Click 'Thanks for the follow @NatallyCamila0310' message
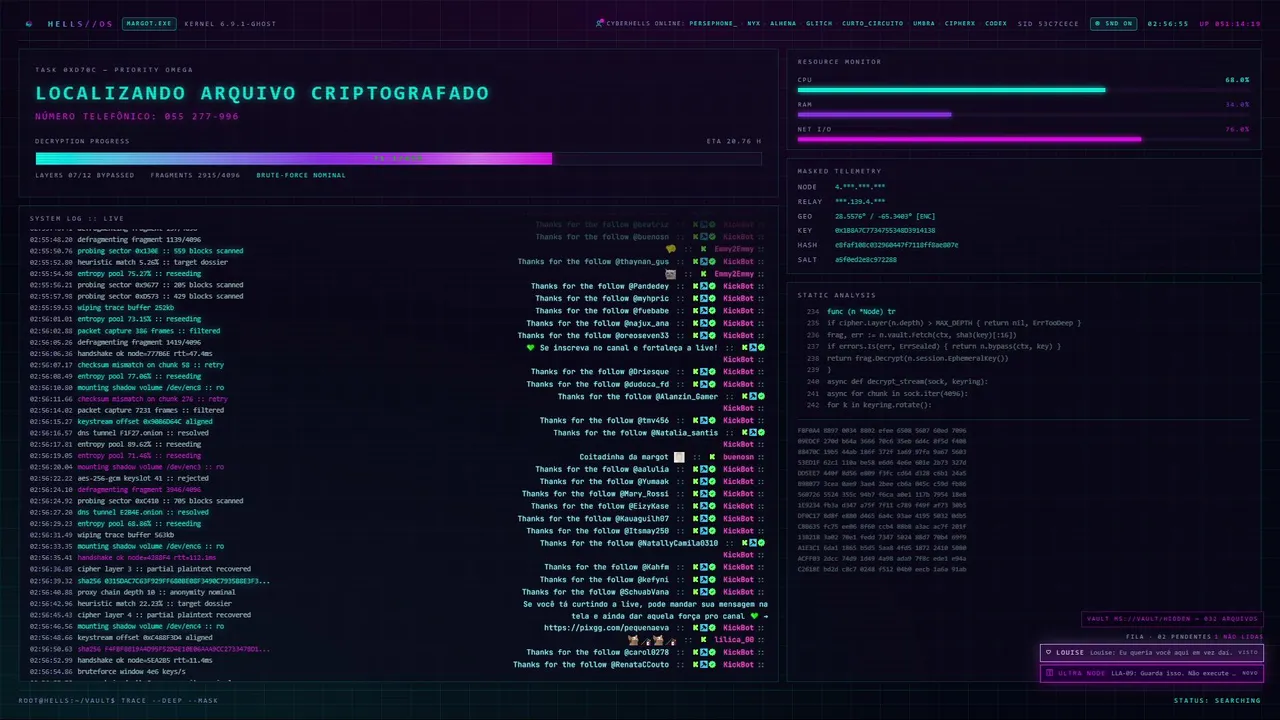The width and height of the screenshot is (1280, 720). 629,543
